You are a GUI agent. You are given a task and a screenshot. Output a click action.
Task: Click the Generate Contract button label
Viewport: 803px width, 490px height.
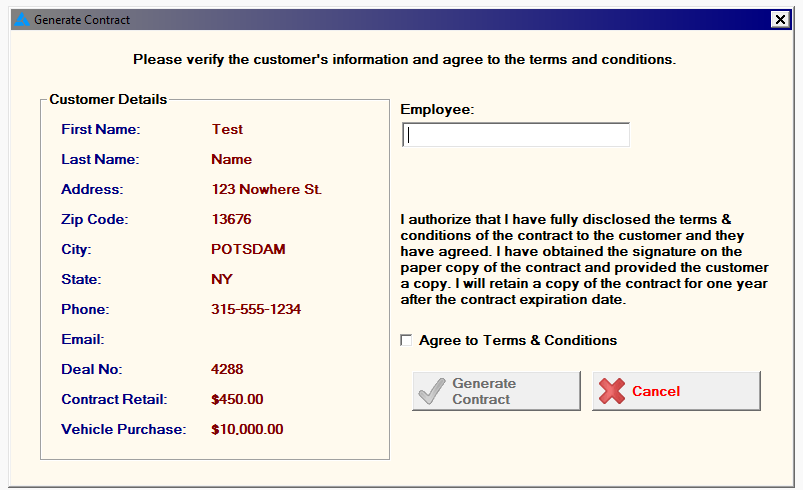coord(484,391)
